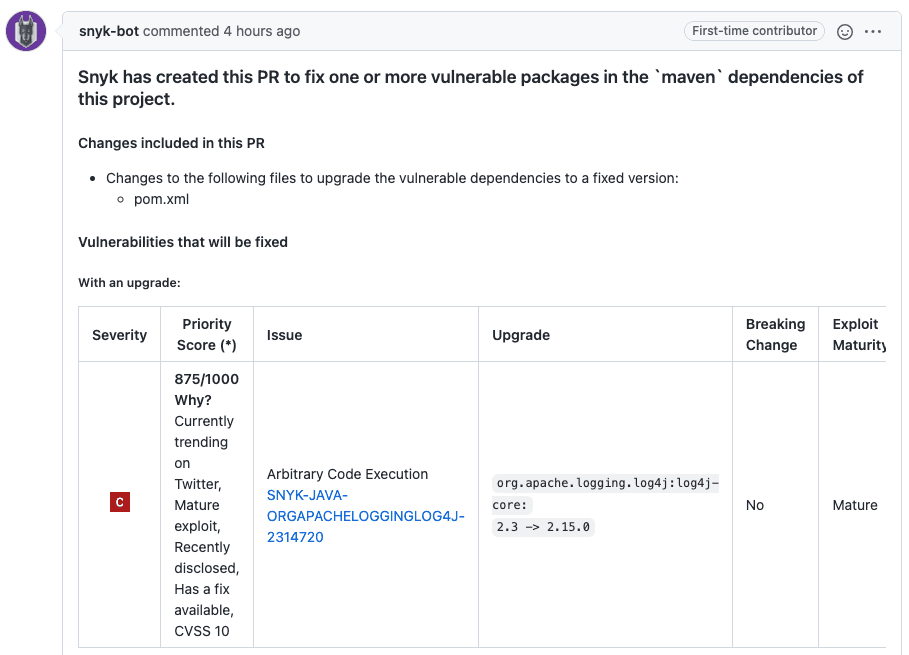Open the emoji reaction picker
This screenshot has width=909, height=655.
click(x=846, y=31)
